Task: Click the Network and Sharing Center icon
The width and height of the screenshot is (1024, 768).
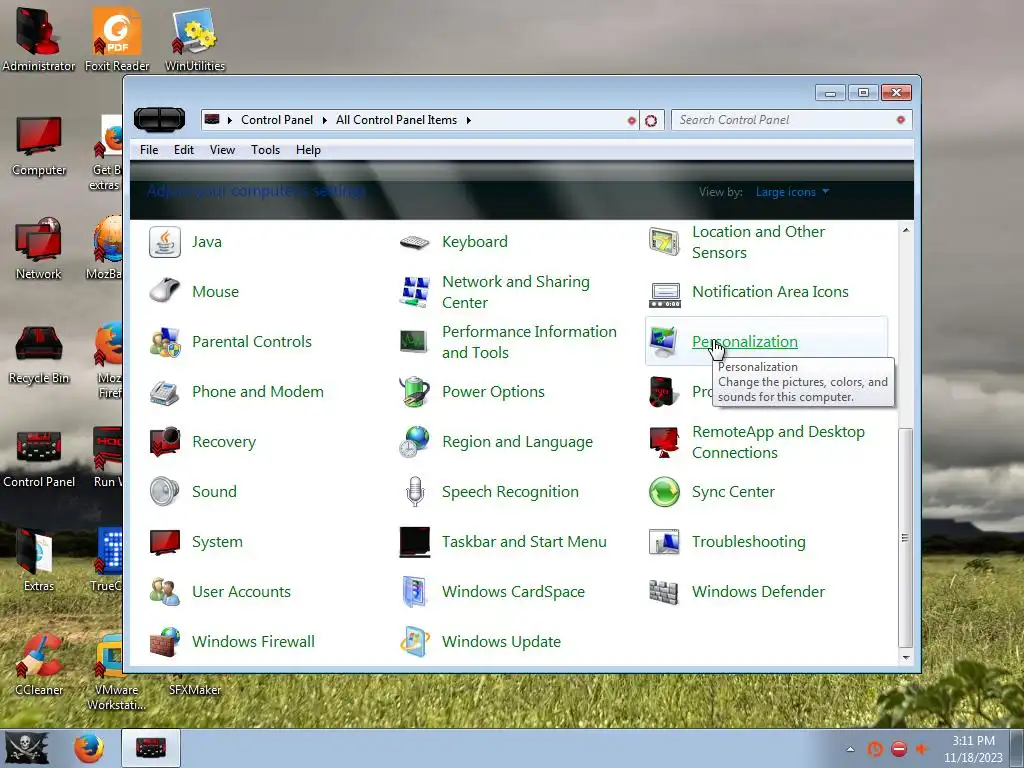Action: tap(415, 291)
